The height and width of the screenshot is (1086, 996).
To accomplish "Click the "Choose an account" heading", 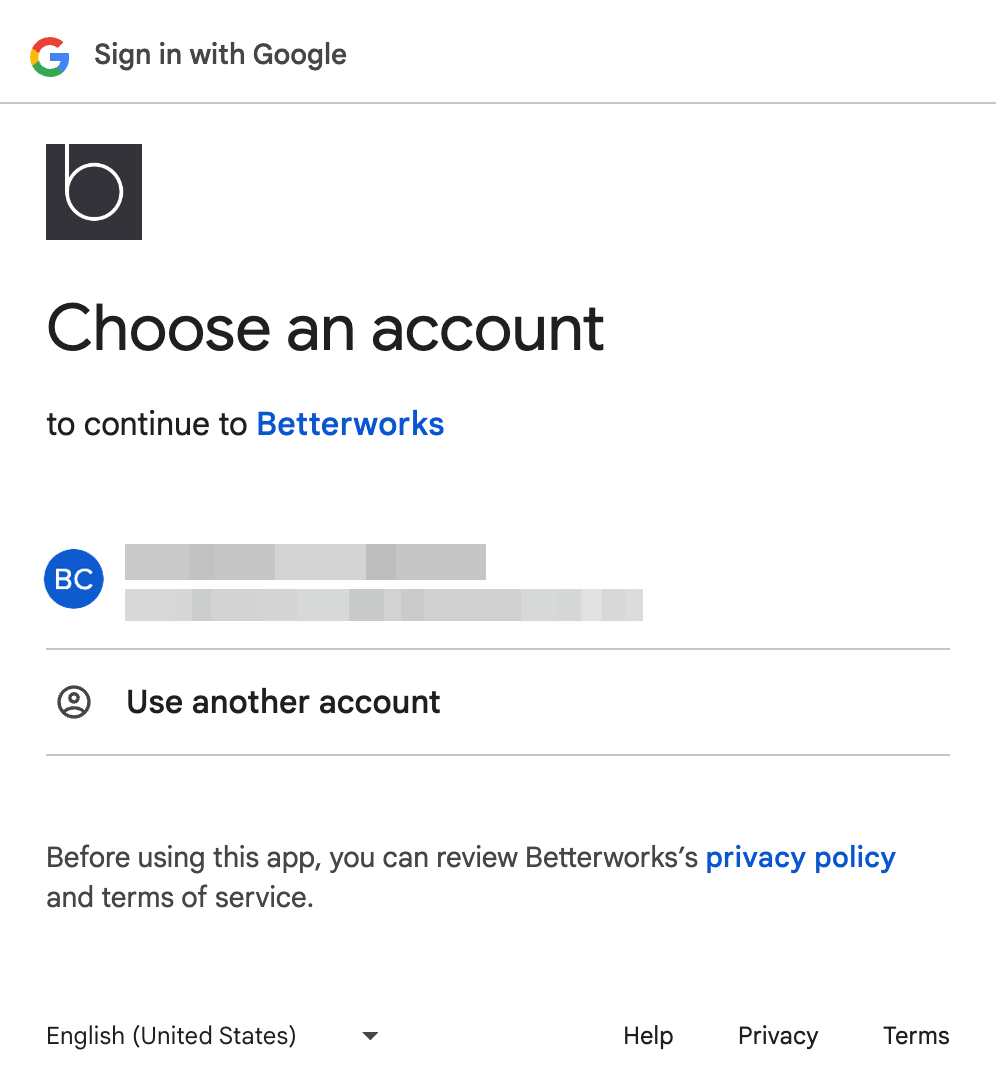I will 325,328.
